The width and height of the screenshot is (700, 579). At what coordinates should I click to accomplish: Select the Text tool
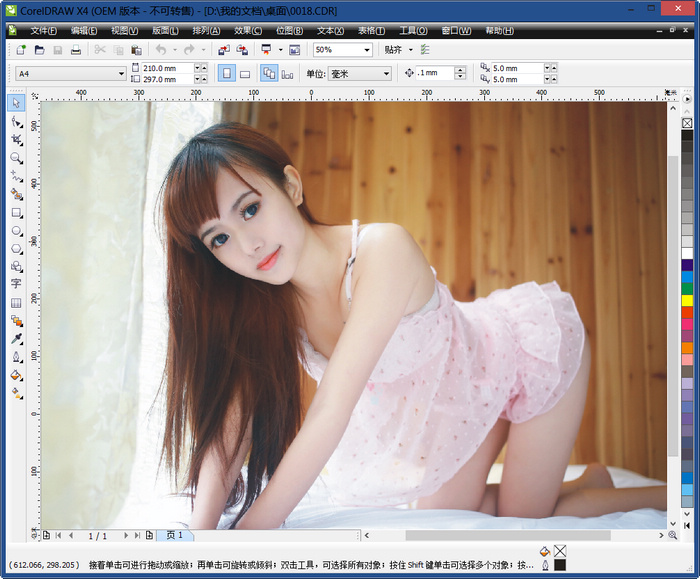[x=17, y=284]
